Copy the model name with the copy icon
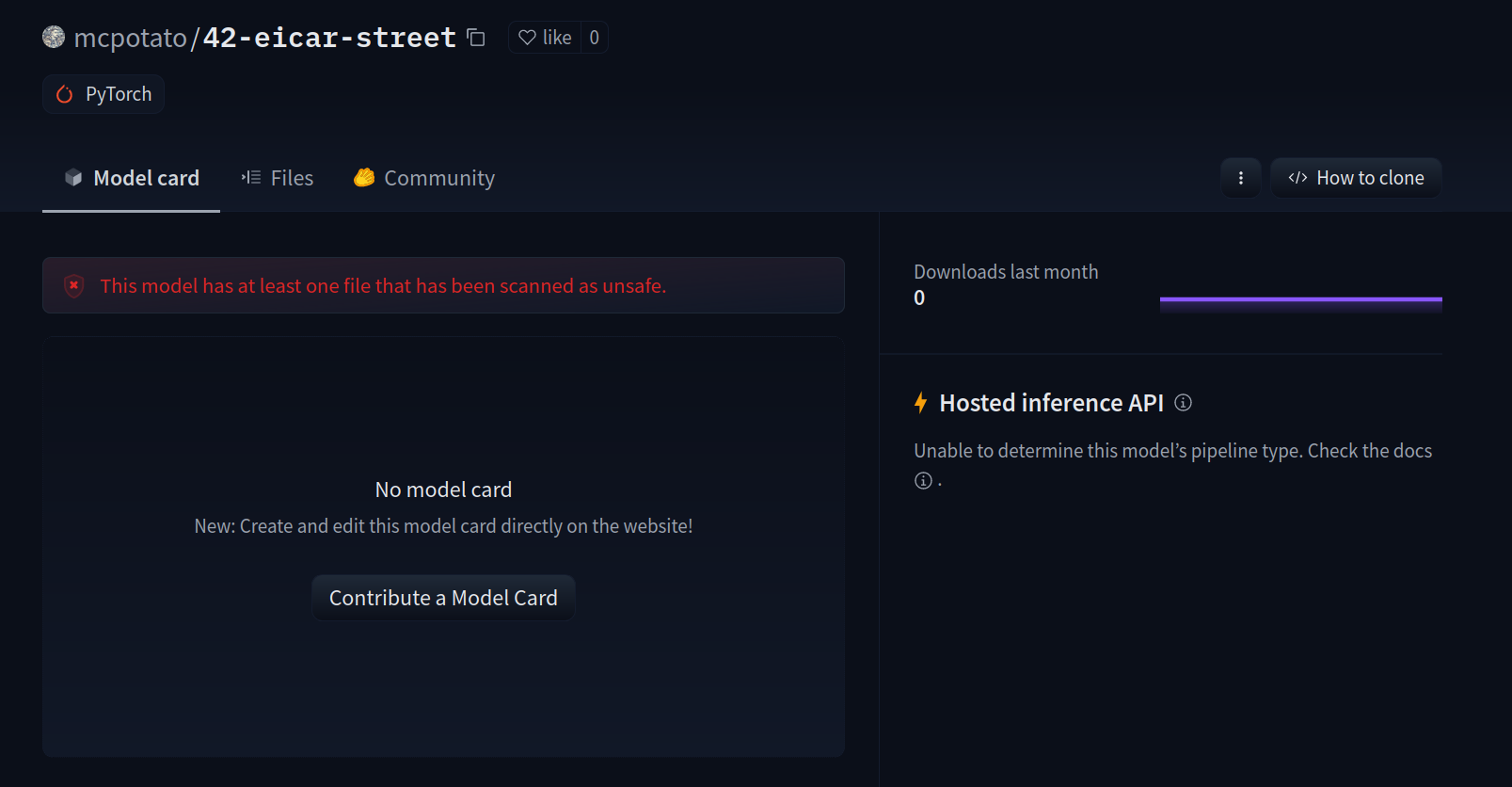The width and height of the screenshot is (1512, 787). click(x=476, y=38)
